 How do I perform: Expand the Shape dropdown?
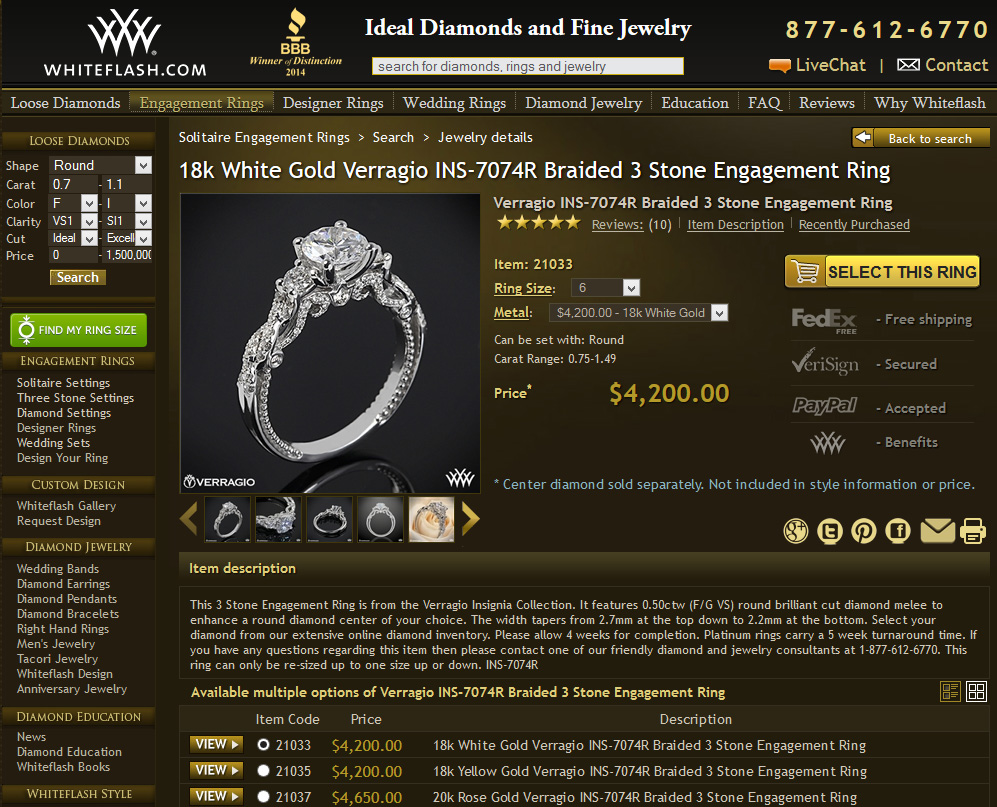pyautogui.click(x=100, y=165)
